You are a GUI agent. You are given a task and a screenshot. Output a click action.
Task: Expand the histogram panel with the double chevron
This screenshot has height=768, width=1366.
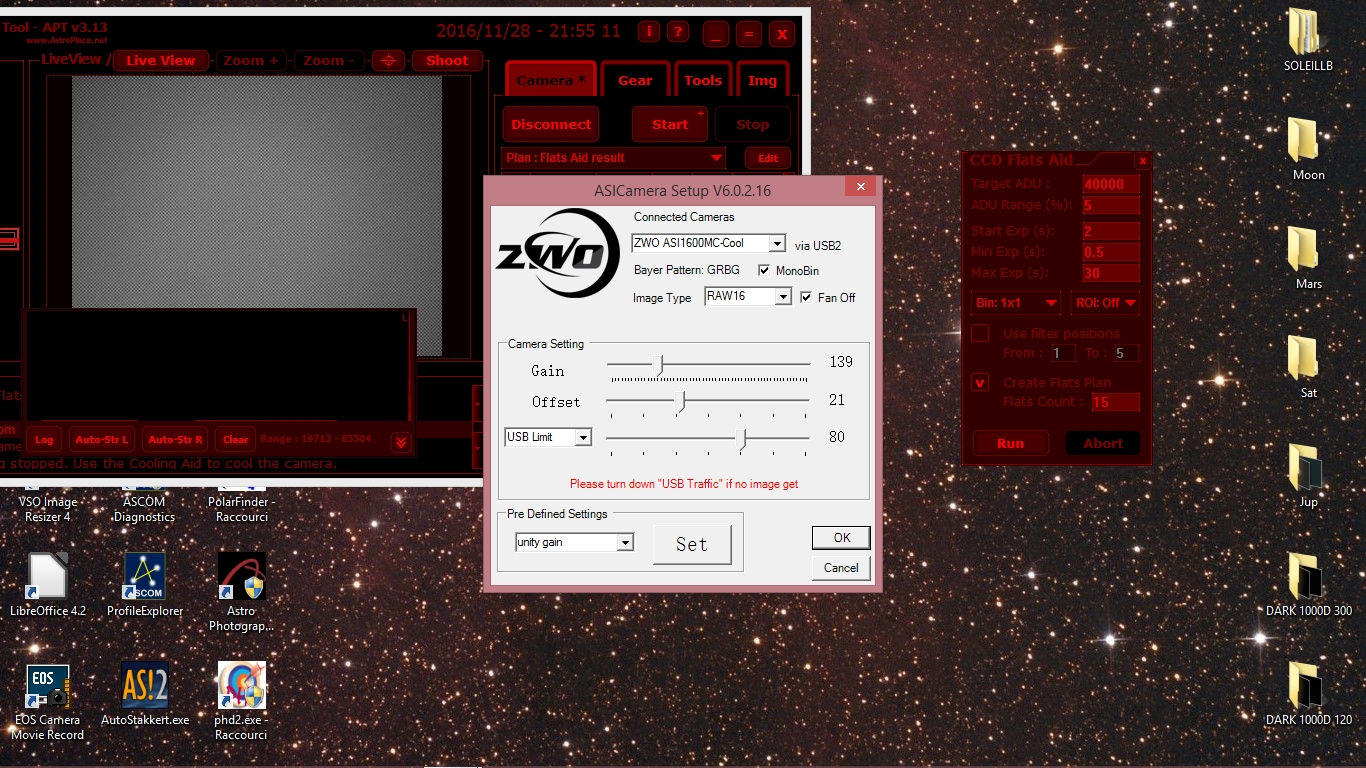[400, 441]
